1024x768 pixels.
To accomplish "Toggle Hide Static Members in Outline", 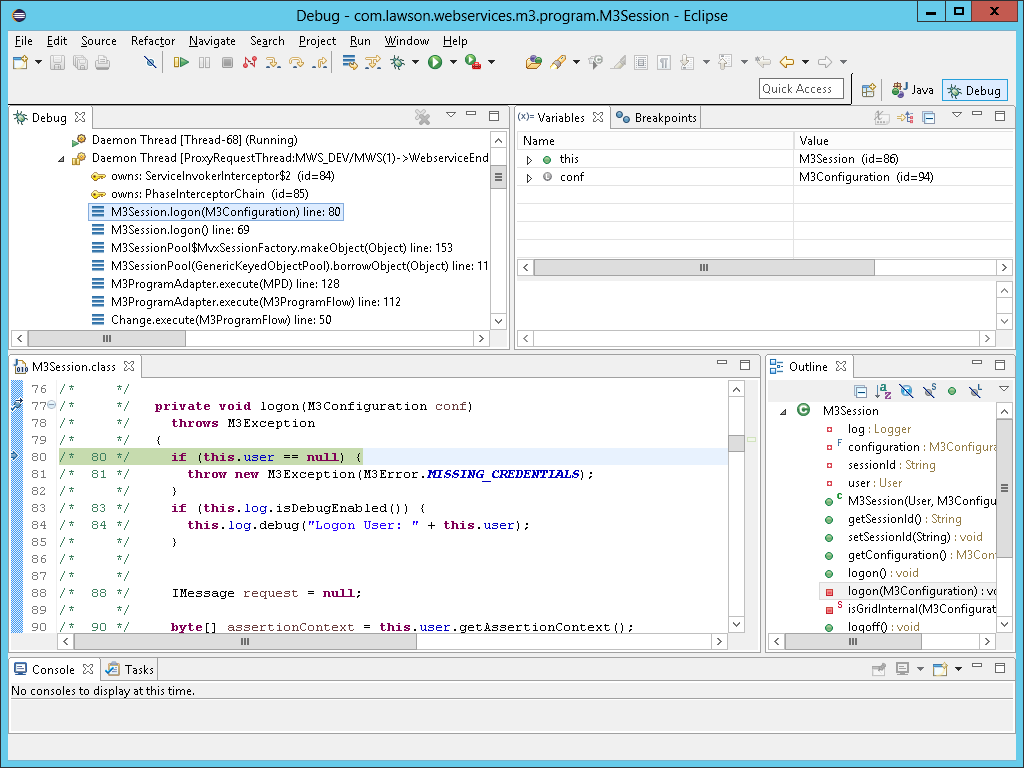I will pos(929,391).
